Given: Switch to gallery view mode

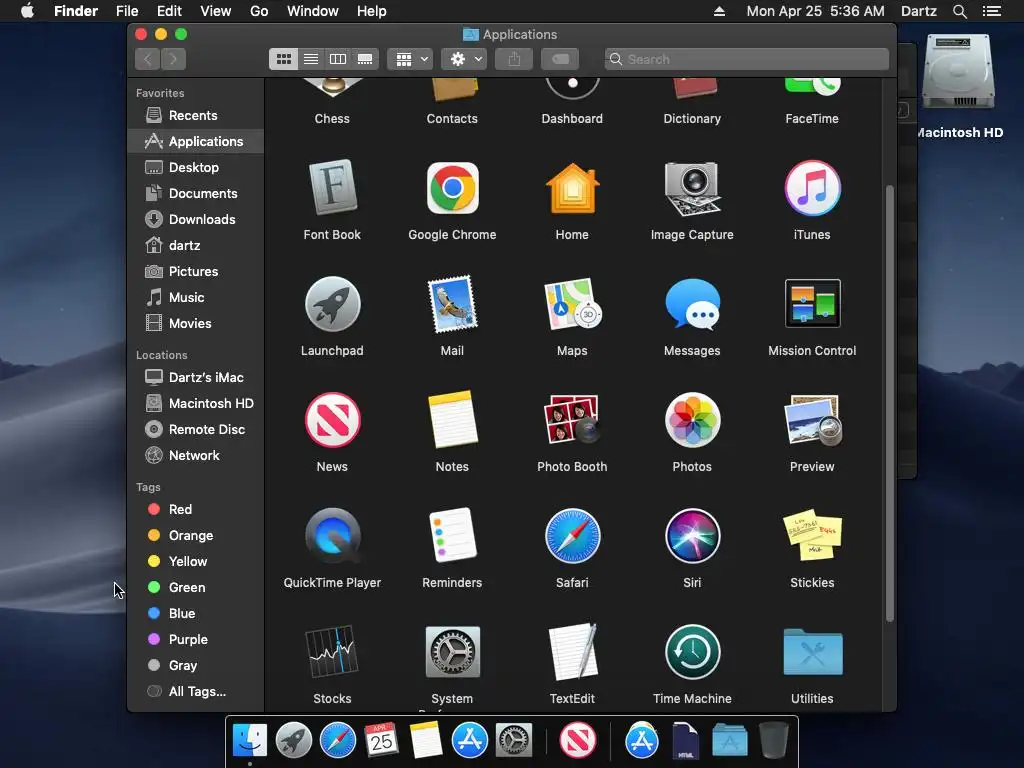Looking at the screenshot, I should [x=365, y=59].
